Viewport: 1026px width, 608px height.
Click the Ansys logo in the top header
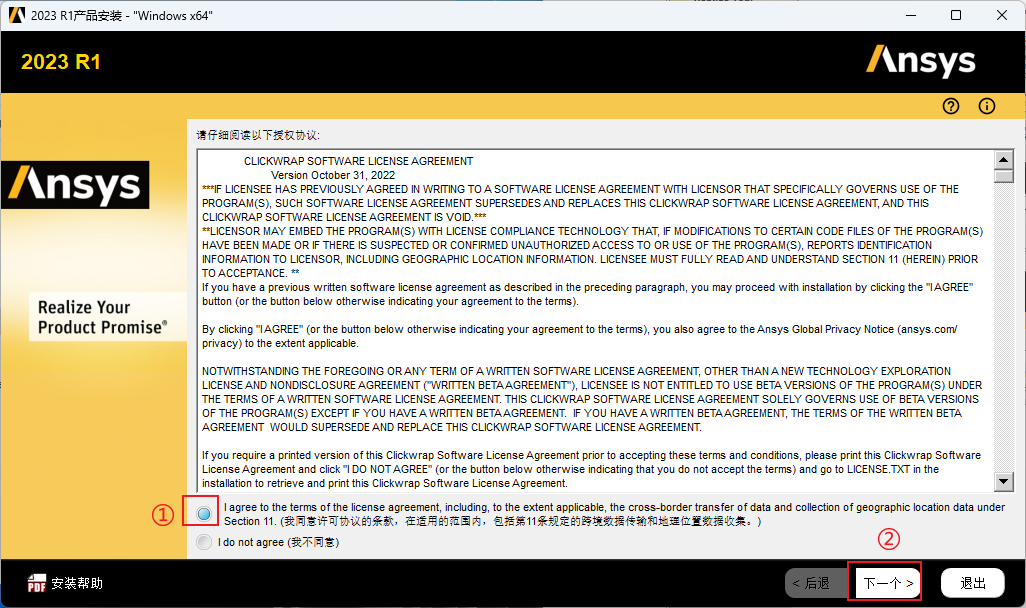(x=921, y=61)
